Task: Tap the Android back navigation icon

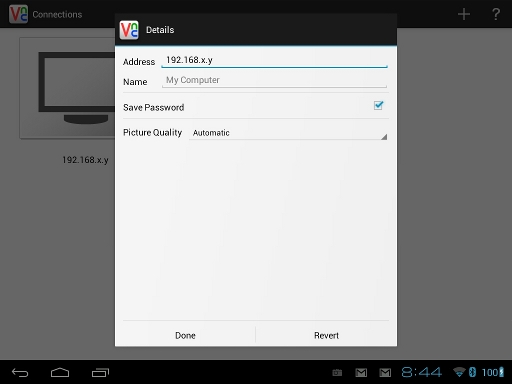Action: [x=20, y=372]
